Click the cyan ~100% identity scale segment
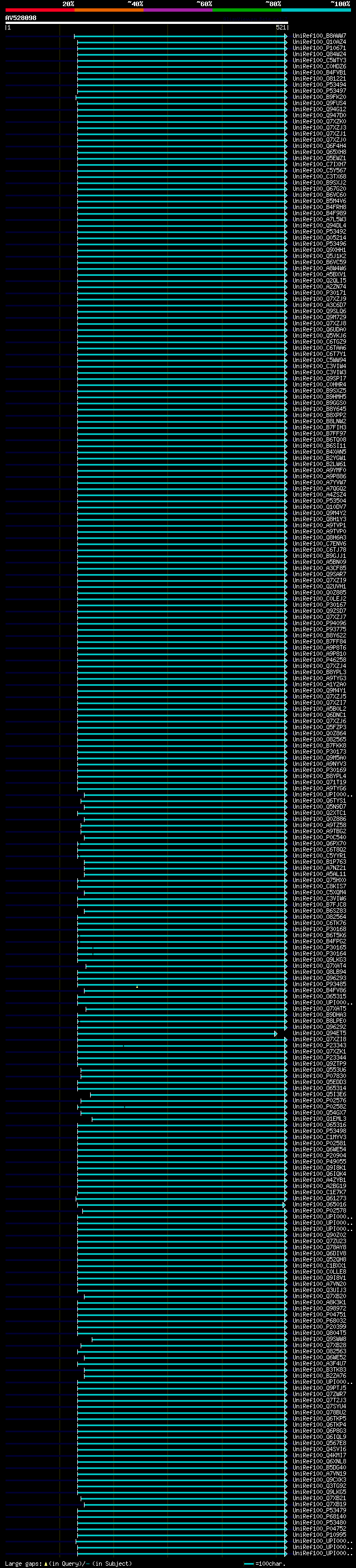Image resolution: width=356 pixels, height=1568 pixels. pos(317,10)
